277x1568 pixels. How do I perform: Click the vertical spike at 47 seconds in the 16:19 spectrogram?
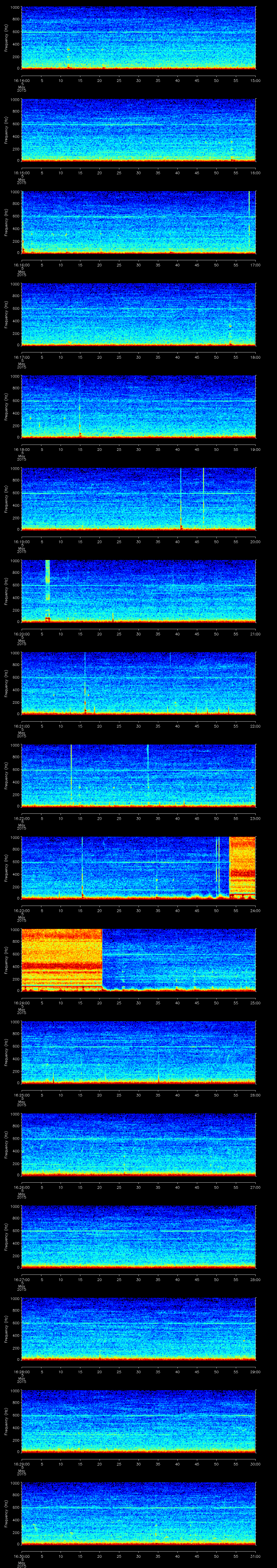point(203,498)
